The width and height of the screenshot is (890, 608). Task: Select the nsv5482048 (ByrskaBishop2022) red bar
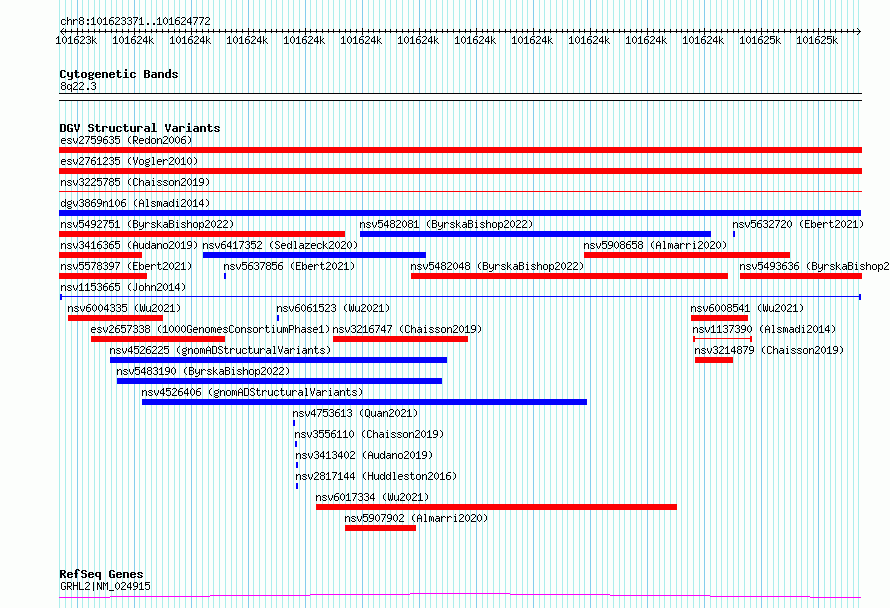tap(569, 276)
